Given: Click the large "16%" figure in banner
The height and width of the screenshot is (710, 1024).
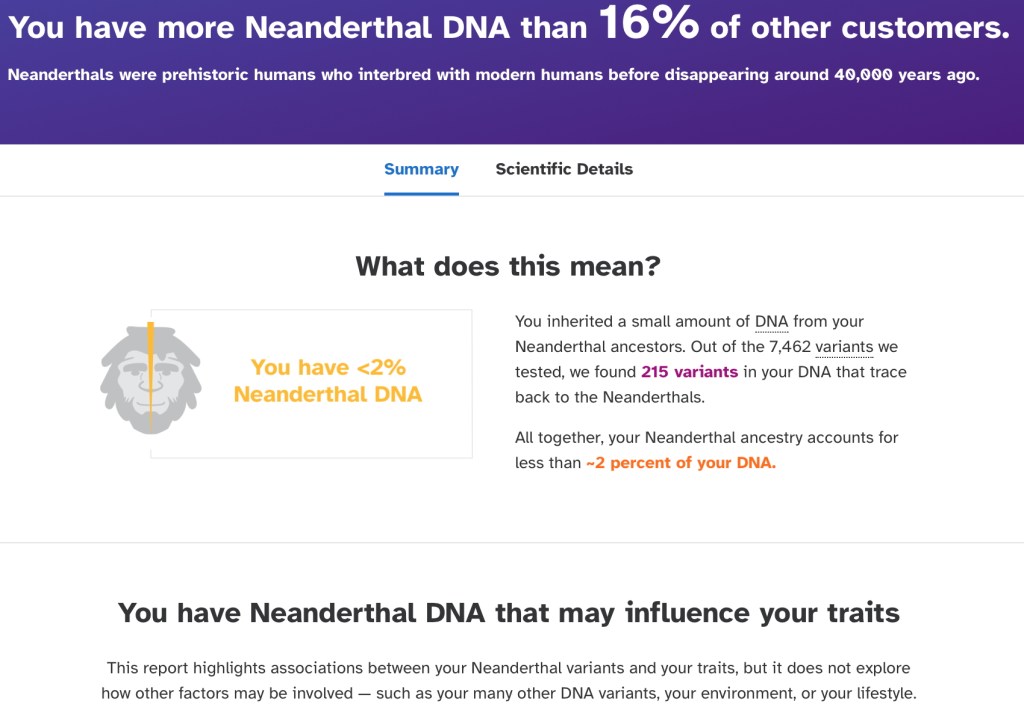Looking at the screenshot, I should pos(648,24).
